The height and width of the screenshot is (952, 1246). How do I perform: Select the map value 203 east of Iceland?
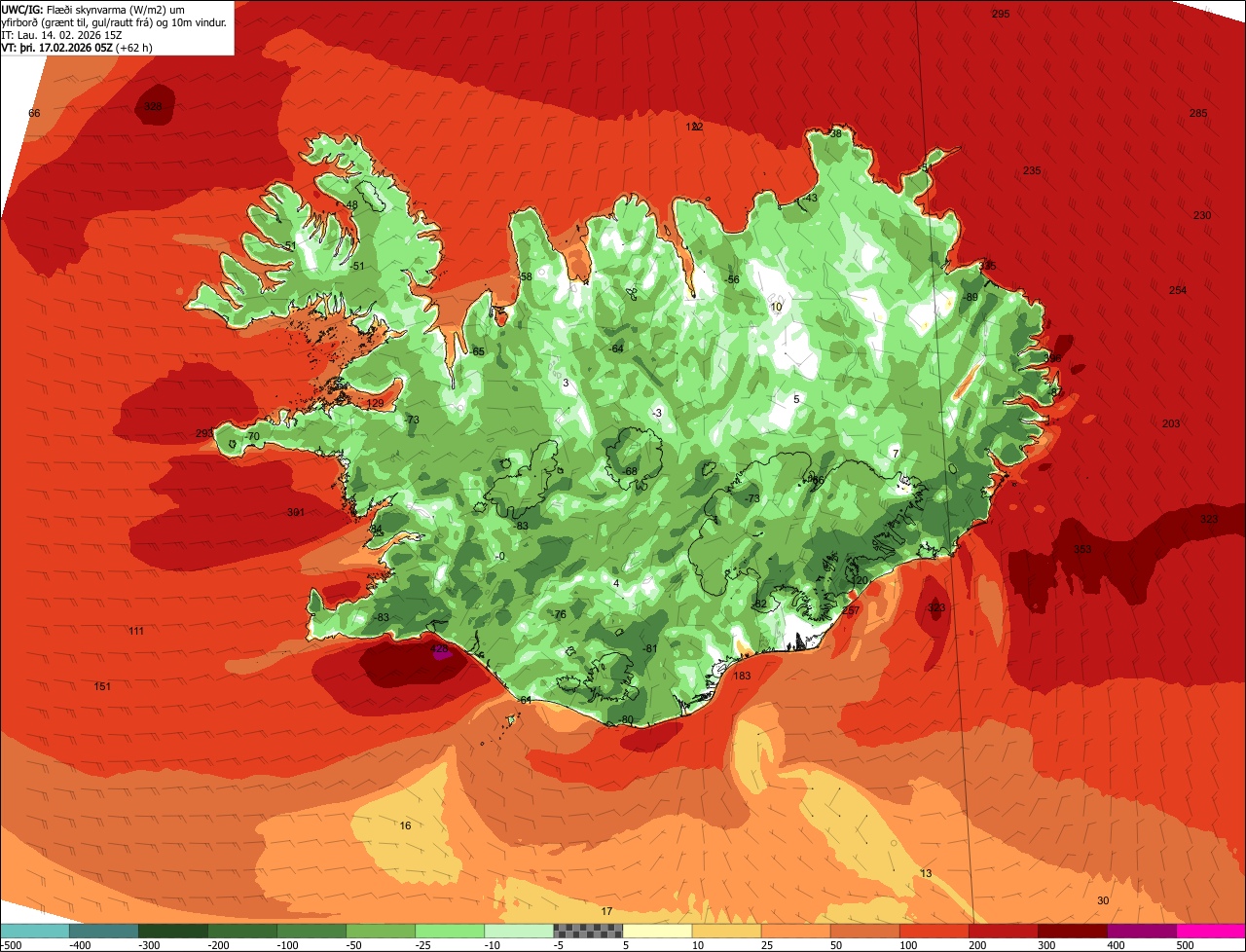click(x=1171, y=424)
